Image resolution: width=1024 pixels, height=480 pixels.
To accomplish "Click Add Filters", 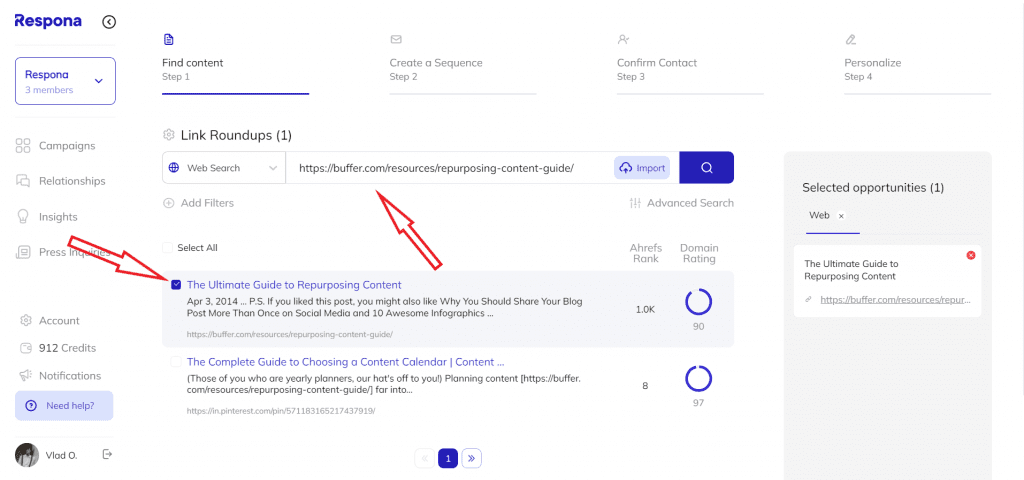I will pyautogui.click(x=199, y=203).
